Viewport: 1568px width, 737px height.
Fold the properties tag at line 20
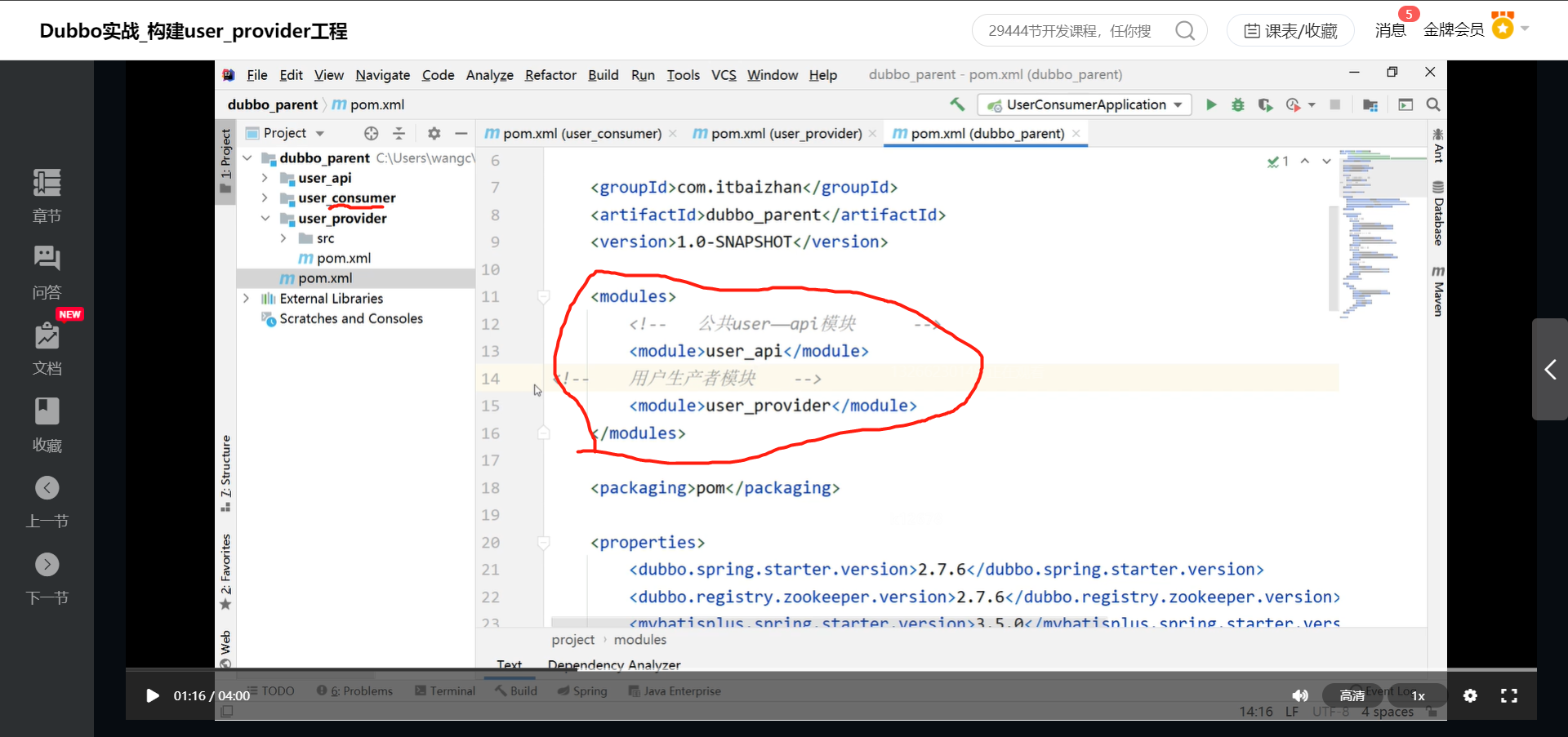click(x=543, y=542)
